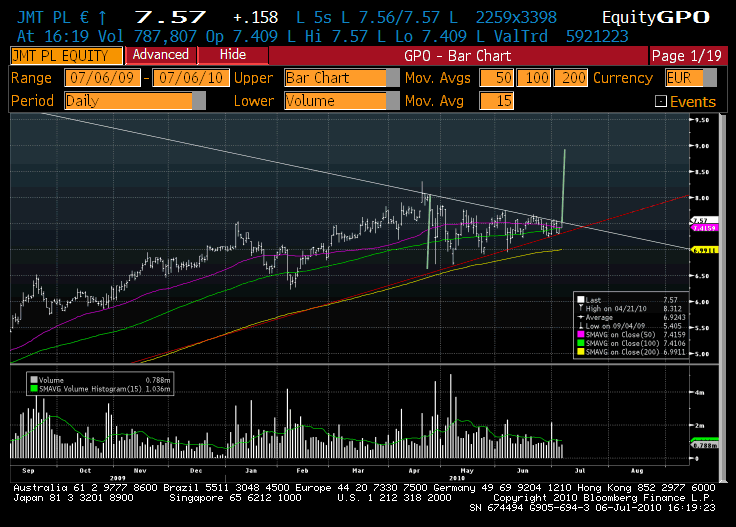This screenshot has height=527, width=736.
Task: Click the Sep label on the time axis
Action: tap(28, 470)
